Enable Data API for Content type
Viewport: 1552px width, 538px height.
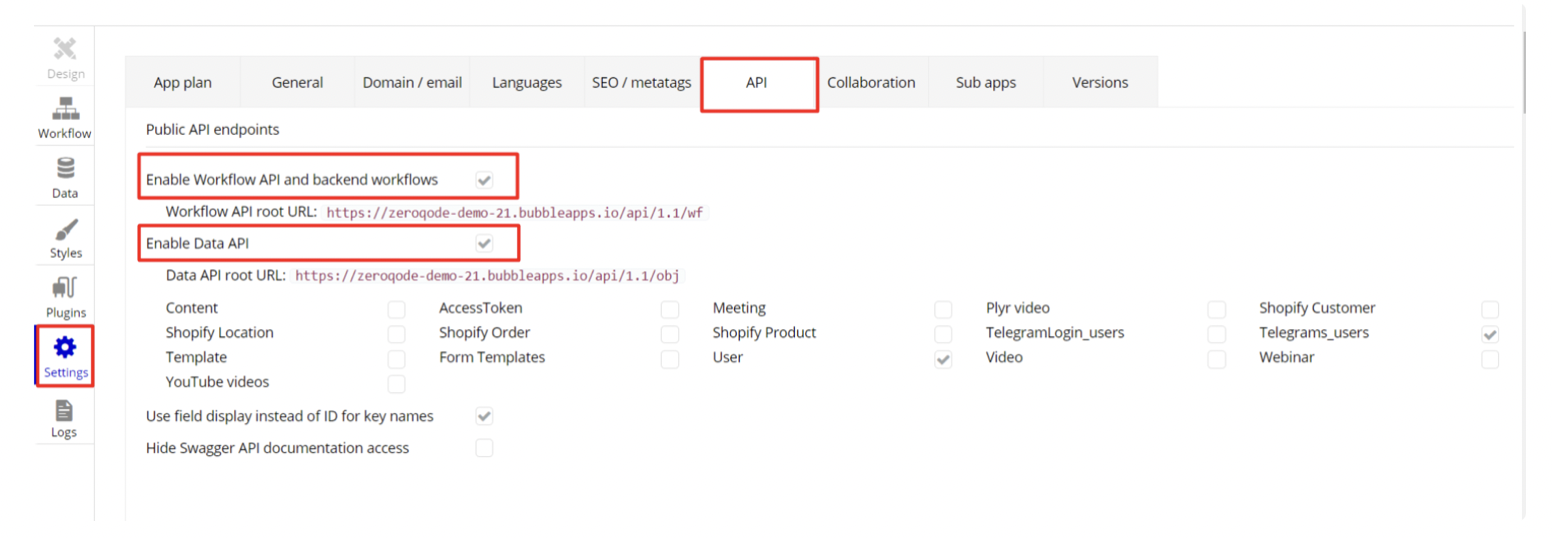pyautogui.click(x=397, y=309)
